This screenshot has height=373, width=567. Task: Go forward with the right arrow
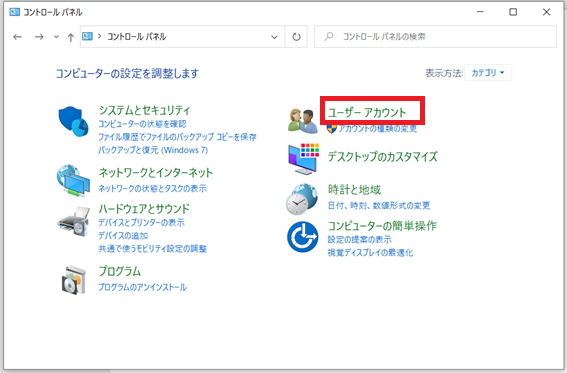(x=39, y=37)
